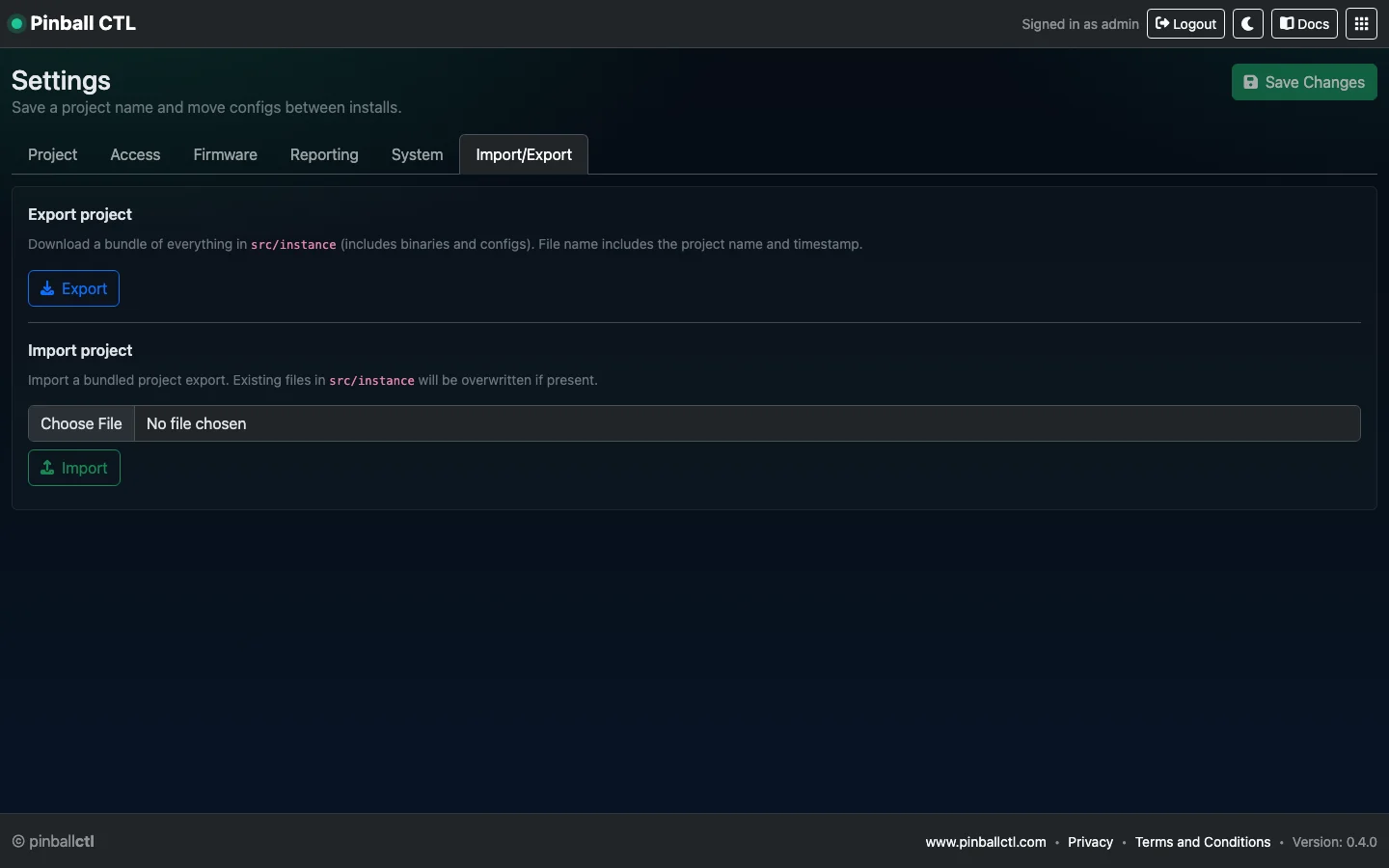Switch to the Project tab
Image resolution: width=1389 pixels, height=868 pixels.
click(52, 154)
